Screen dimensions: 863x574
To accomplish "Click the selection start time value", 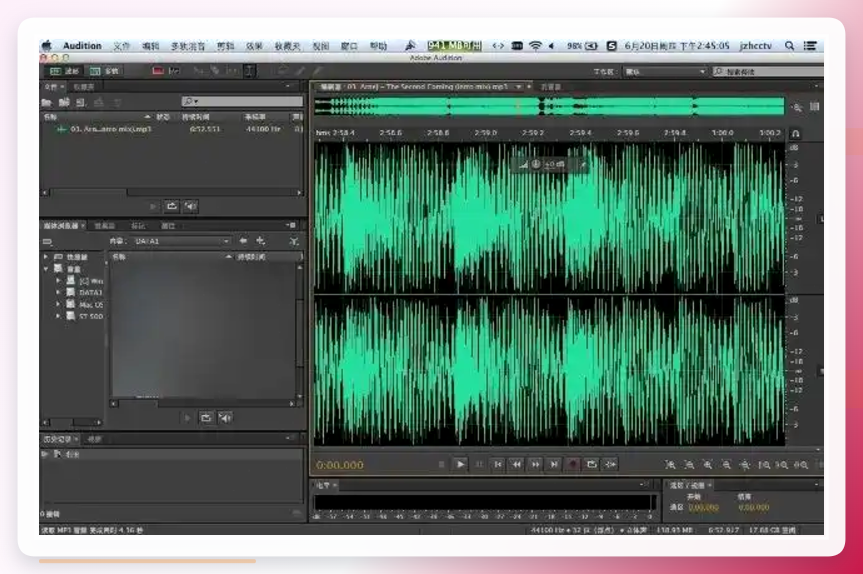I will tap(703, 507).
